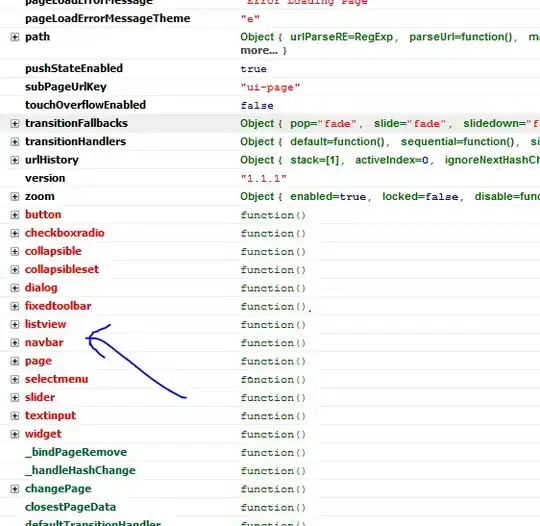Expand the selectmenu function node
The image size is (540, 526).
[x=15, y=379]
